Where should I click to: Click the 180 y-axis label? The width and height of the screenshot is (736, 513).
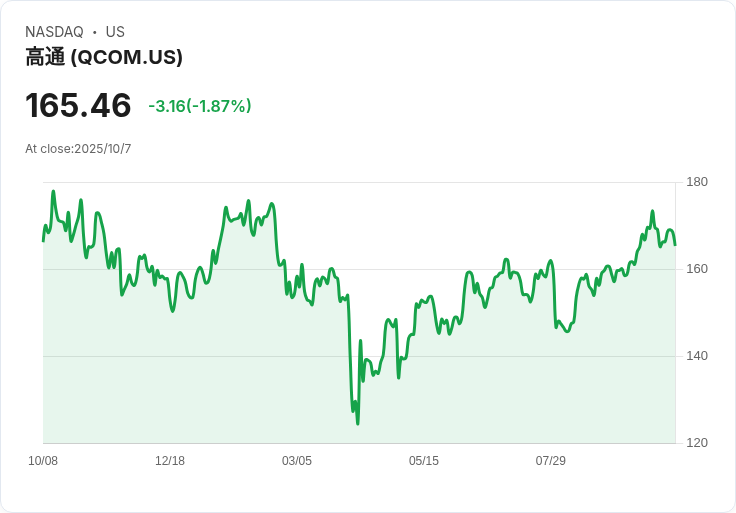(x=697, y=182)
